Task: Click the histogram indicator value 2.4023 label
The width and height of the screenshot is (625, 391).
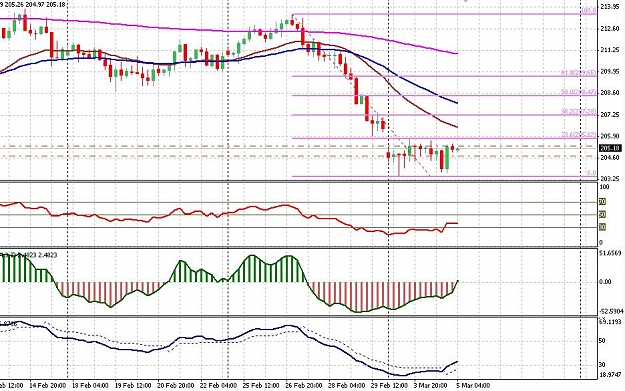Action: 47,254
